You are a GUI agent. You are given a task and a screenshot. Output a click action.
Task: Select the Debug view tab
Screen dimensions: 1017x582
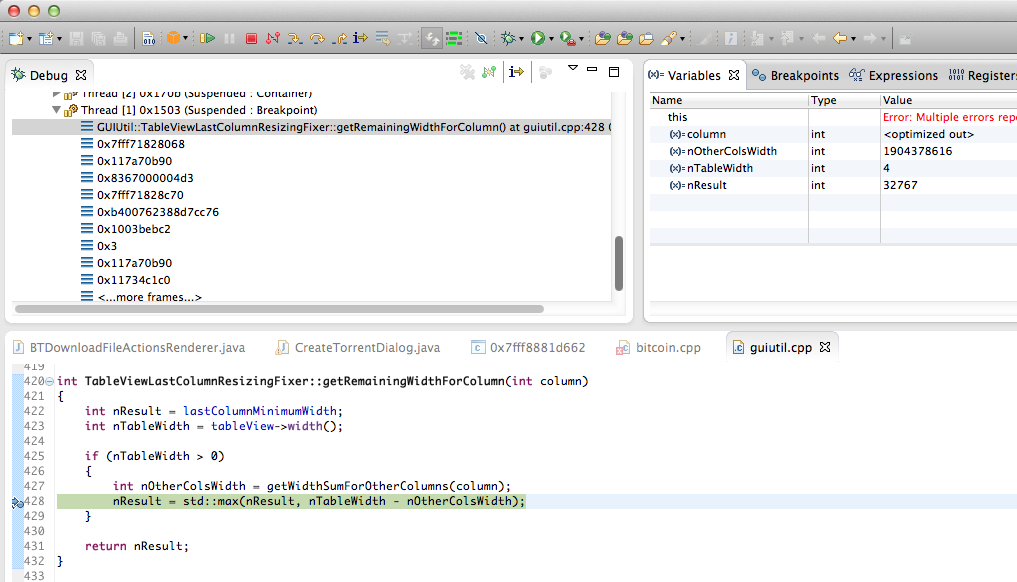pos(49,75)
